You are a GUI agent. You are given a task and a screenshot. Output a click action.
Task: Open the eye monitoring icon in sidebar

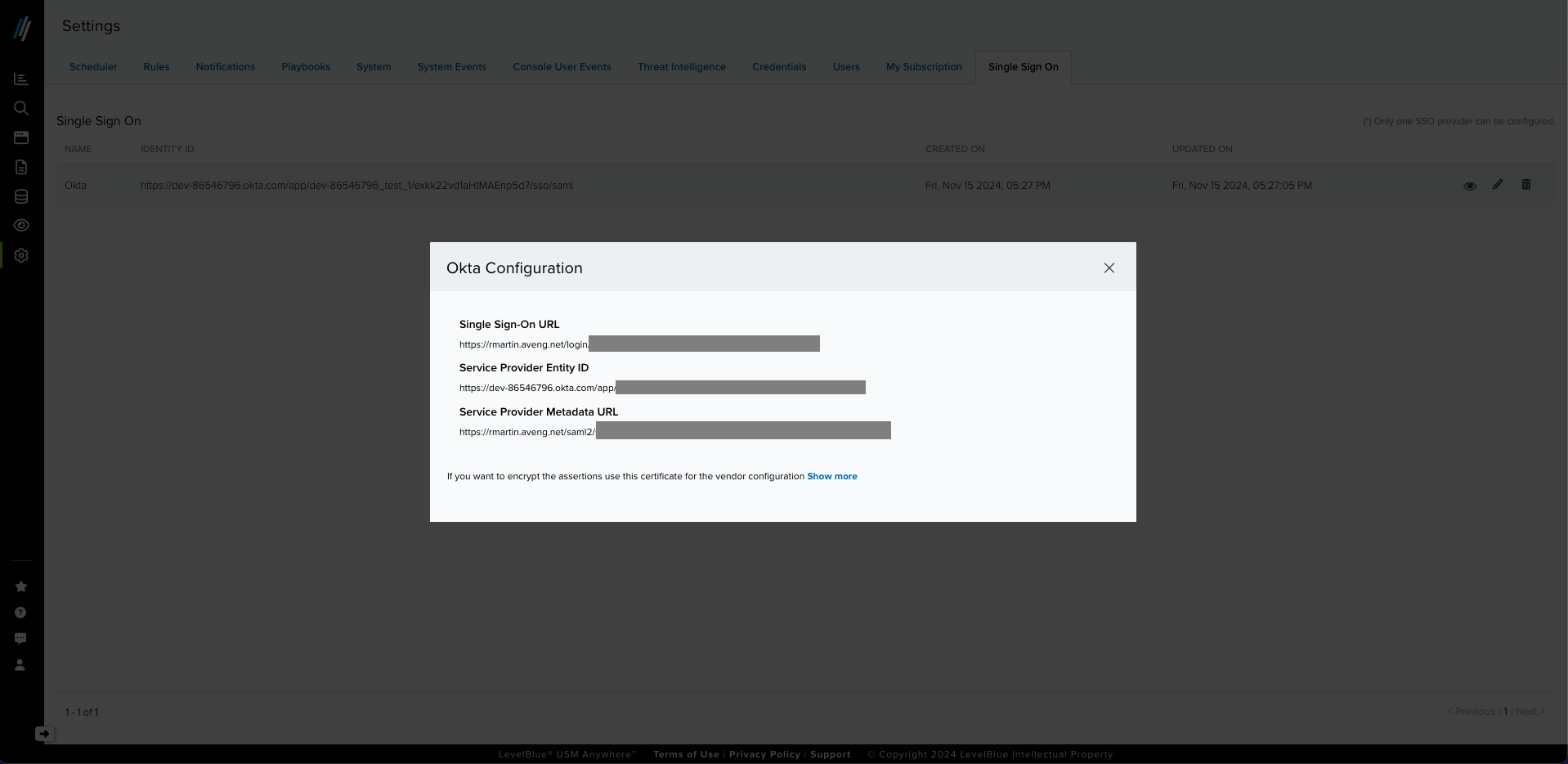(21, 225)
